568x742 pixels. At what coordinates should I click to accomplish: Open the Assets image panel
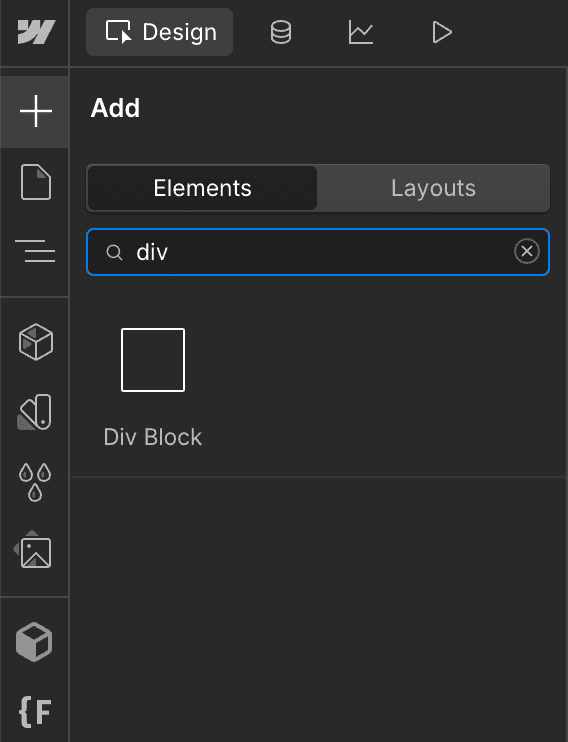tap(33, 550)
